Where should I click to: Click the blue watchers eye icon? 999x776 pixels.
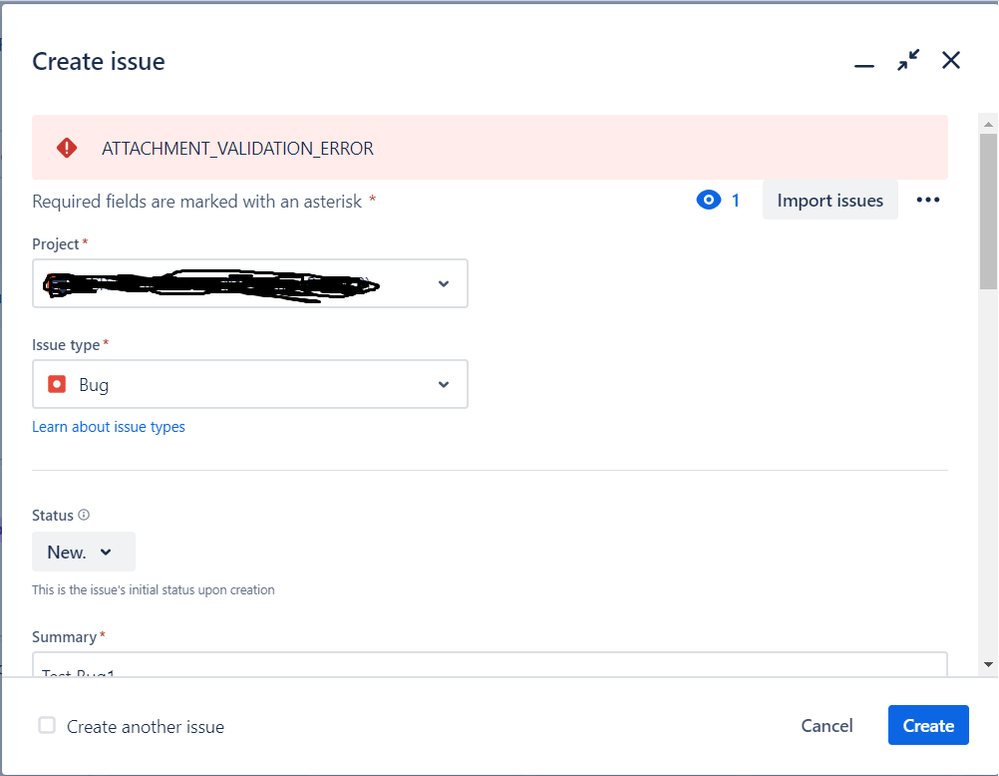(710, 200)
